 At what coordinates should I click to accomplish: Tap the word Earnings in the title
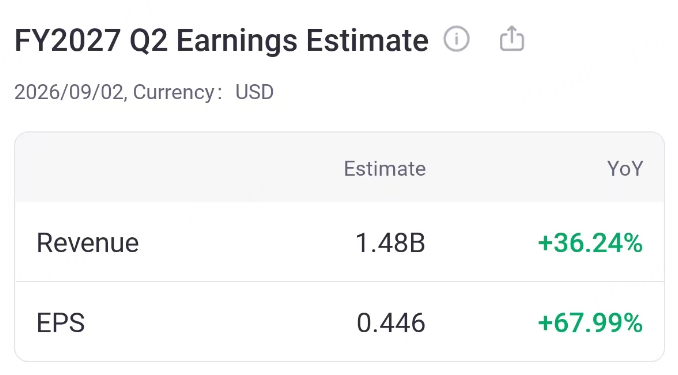237,42
